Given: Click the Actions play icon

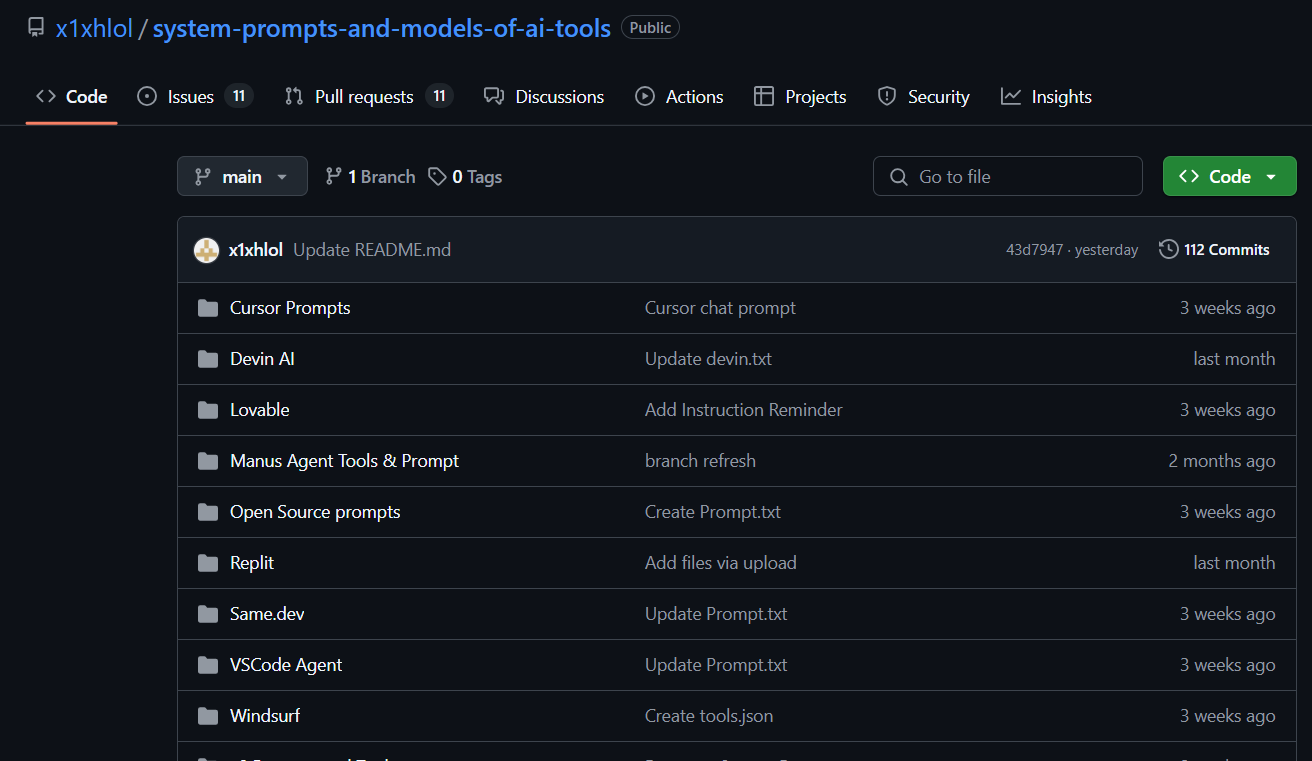Looking at the screenshot, I should coord(645,96).
